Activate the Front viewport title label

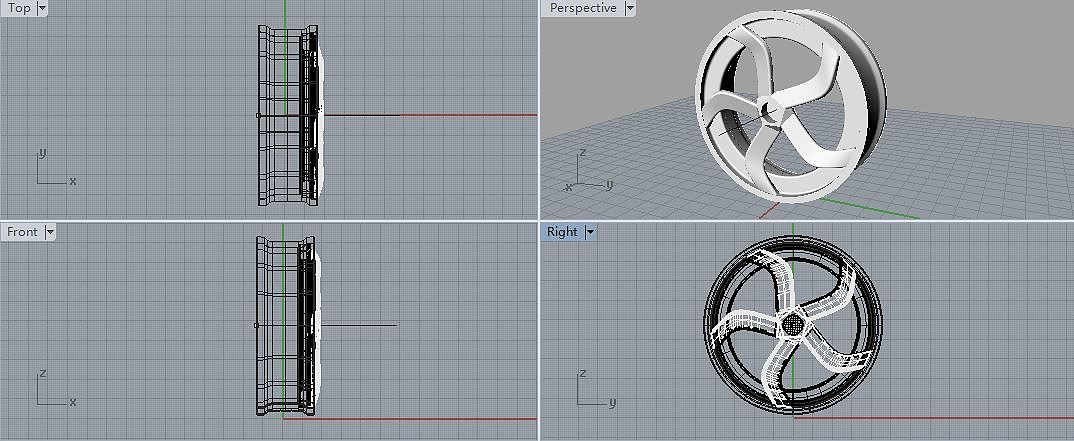coord(22,232)
